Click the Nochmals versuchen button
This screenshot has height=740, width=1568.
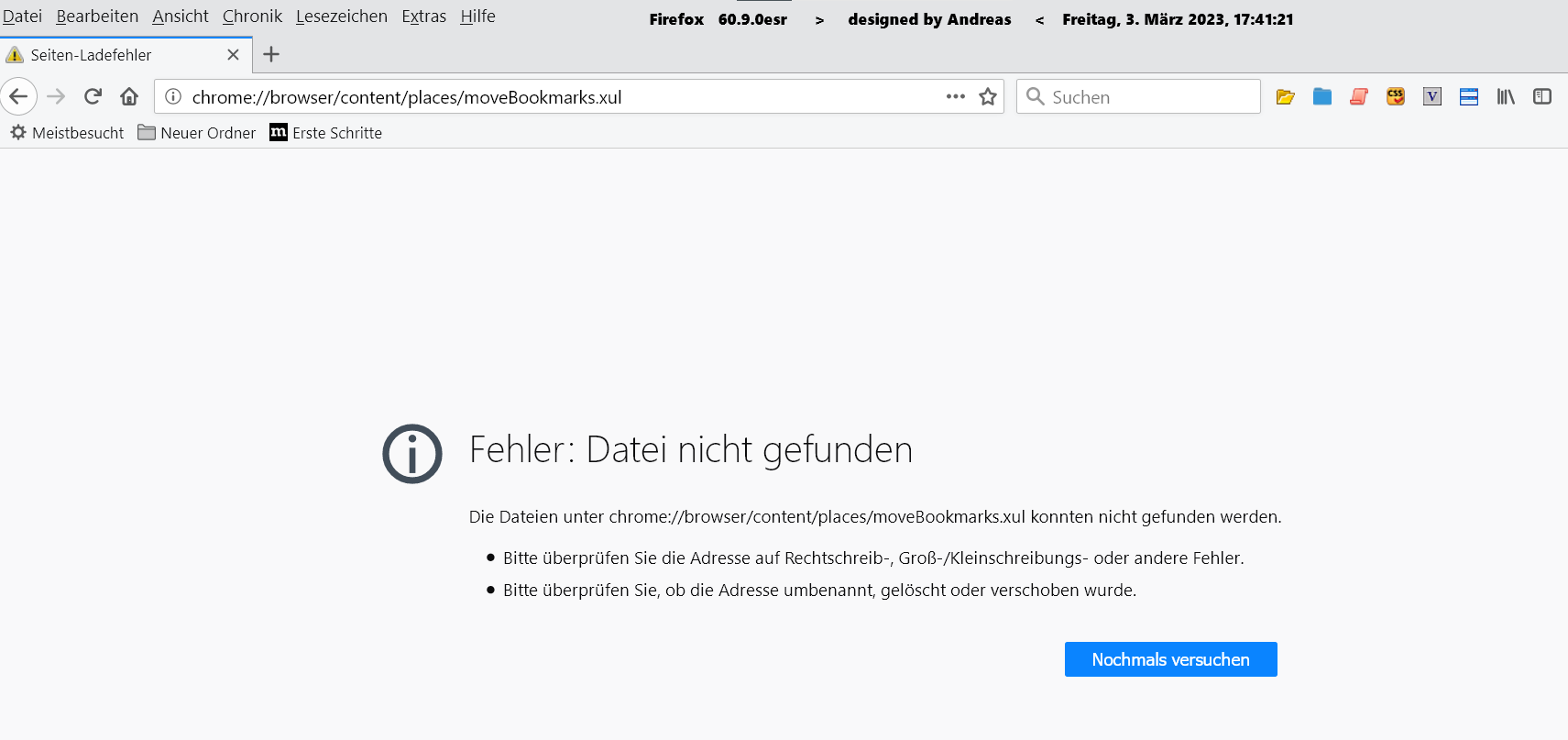[1170, 659]
